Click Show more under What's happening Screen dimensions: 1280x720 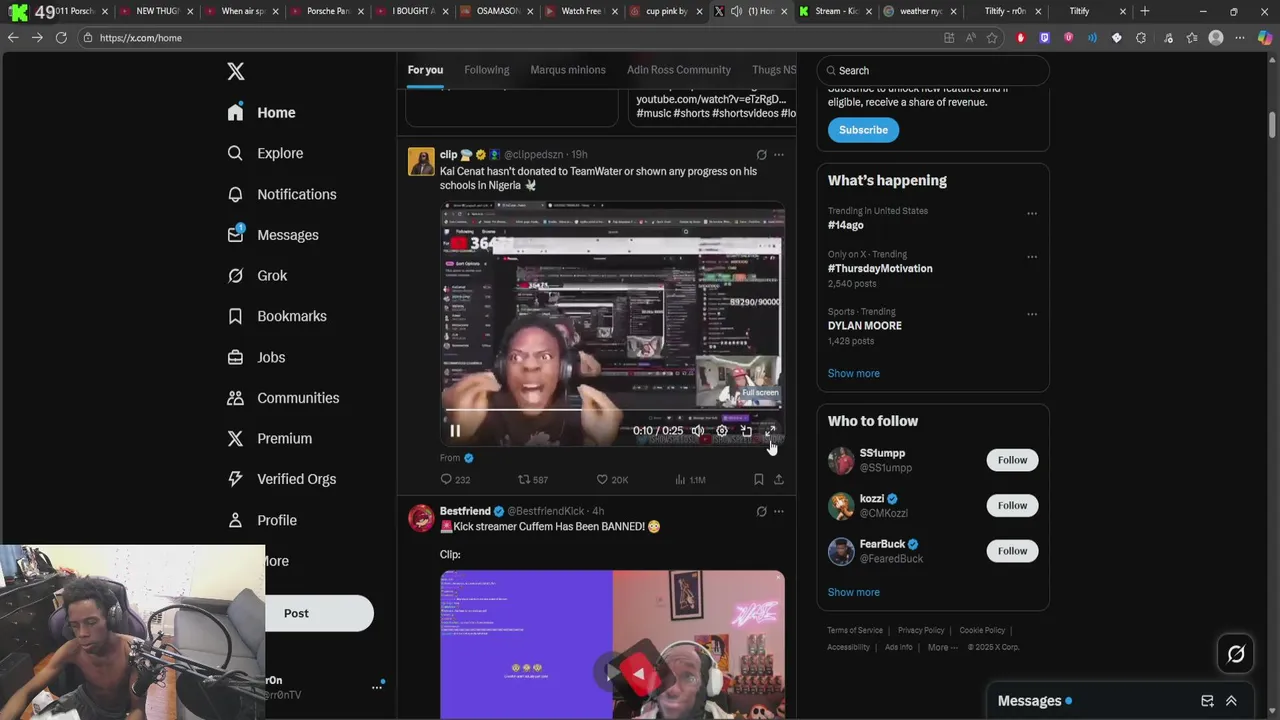point(854,373)
